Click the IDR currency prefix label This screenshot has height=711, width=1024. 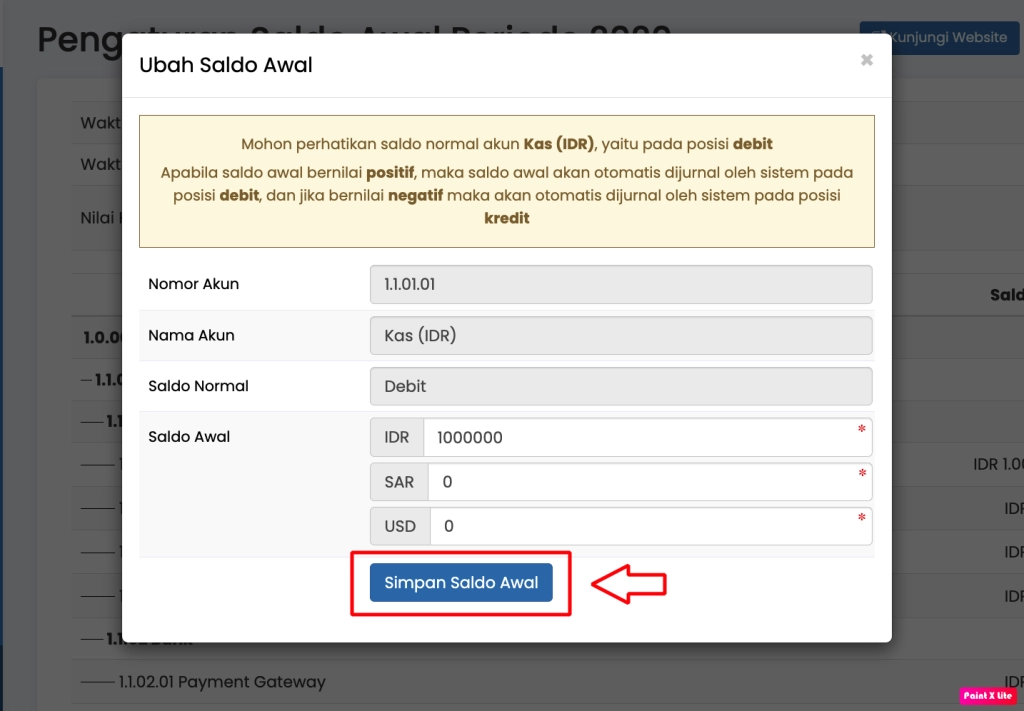pyautogui.click(x=397, y=438)
